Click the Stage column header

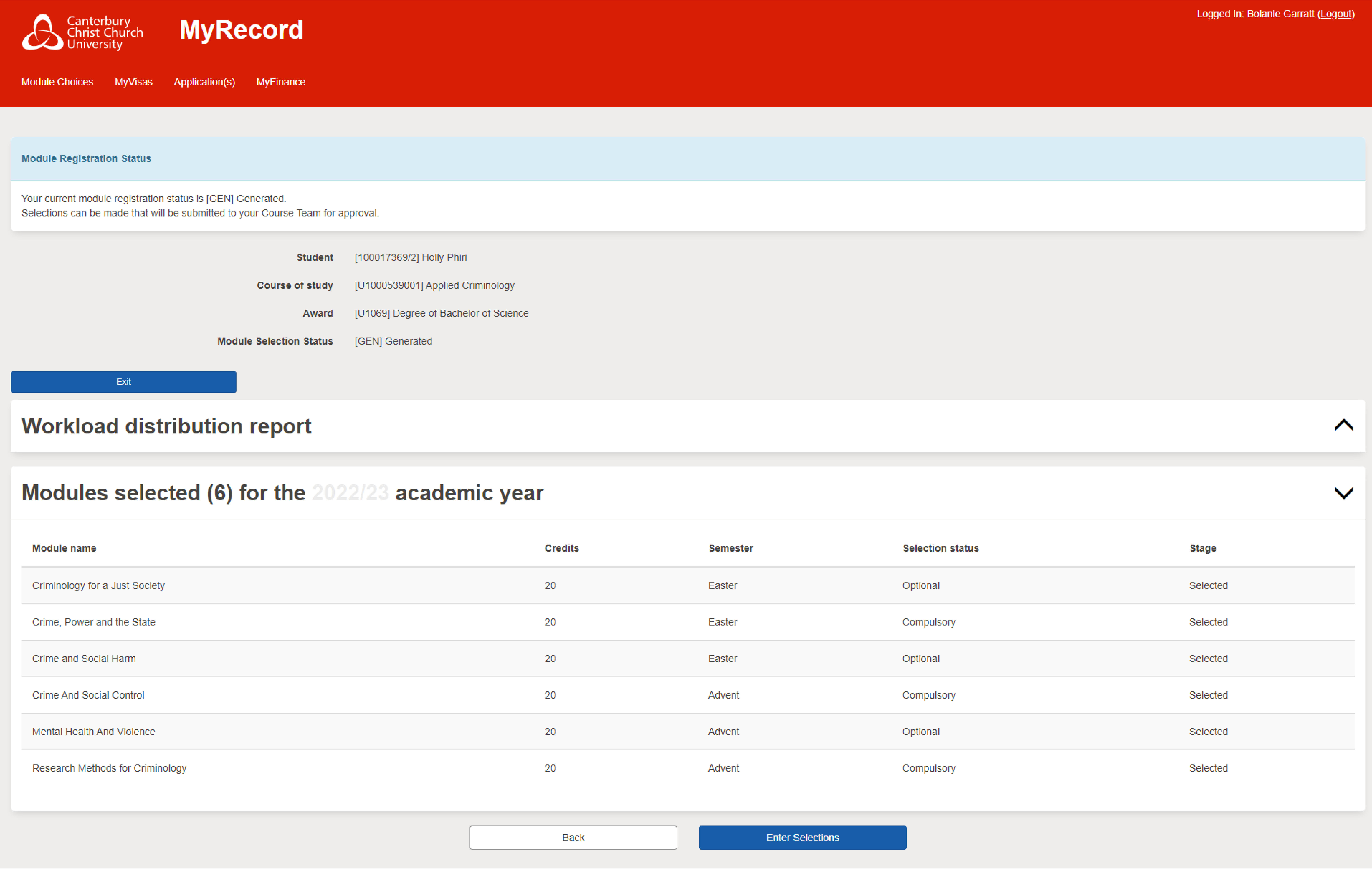pyautogui.click(x=1203, y=548)
